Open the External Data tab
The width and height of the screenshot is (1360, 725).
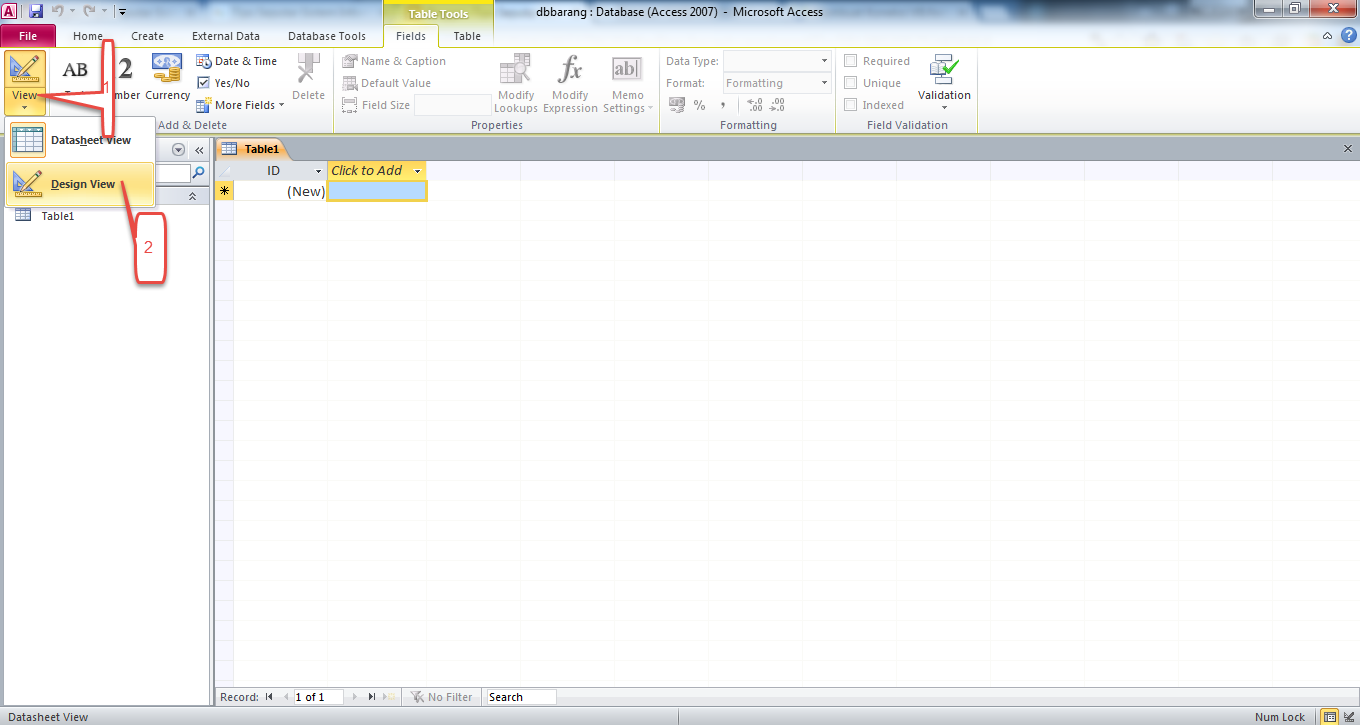(x=226, y=36)
